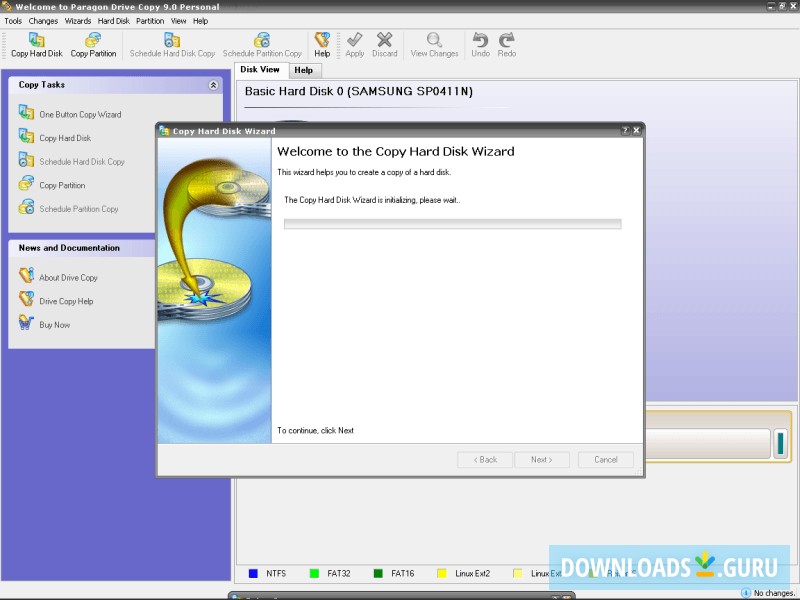Open About Drive Copy in sidebar
This screenshot has width=800, height=600.
68,277
